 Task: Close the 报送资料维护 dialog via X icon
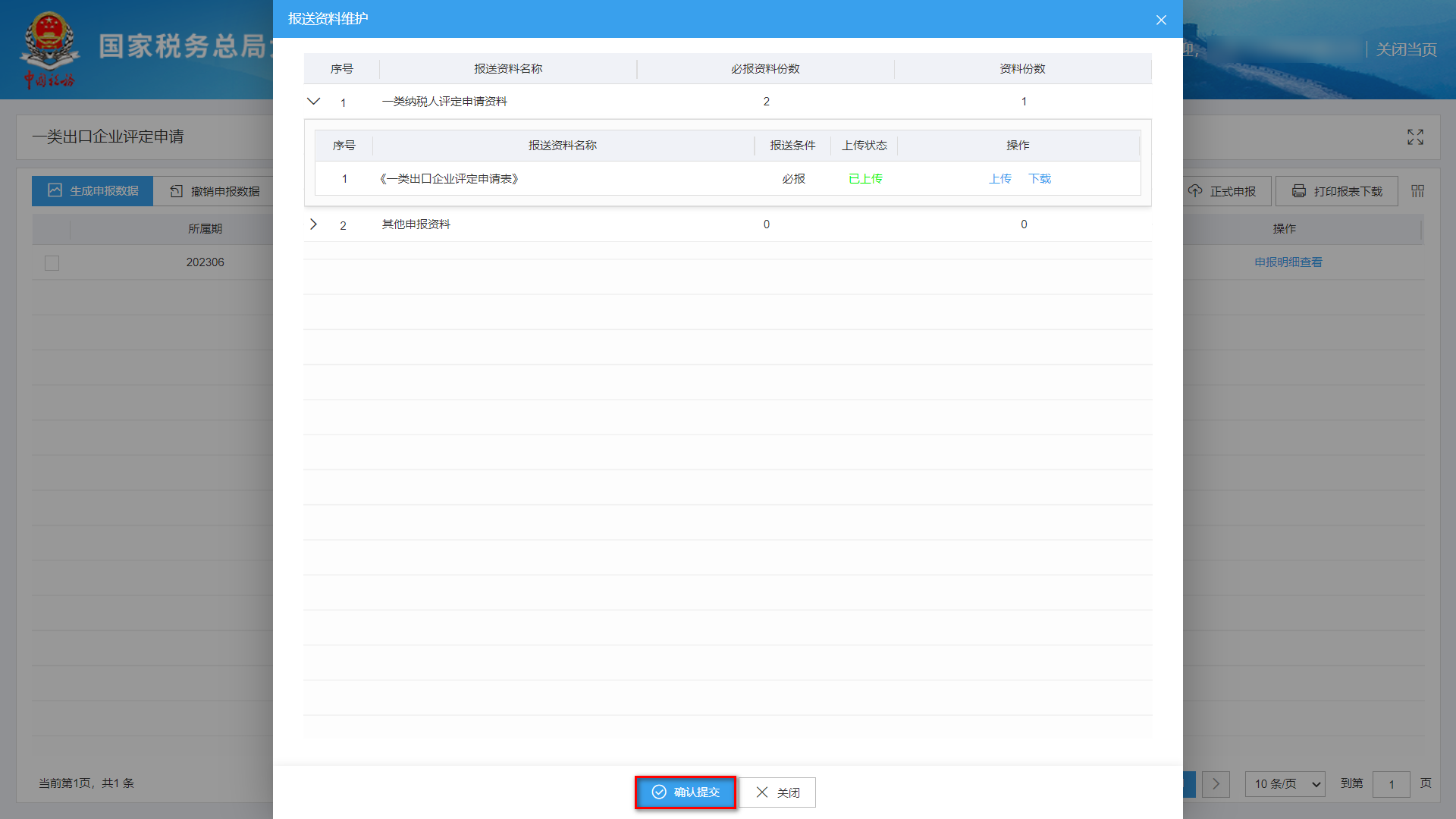click(x=1161, y=20)
